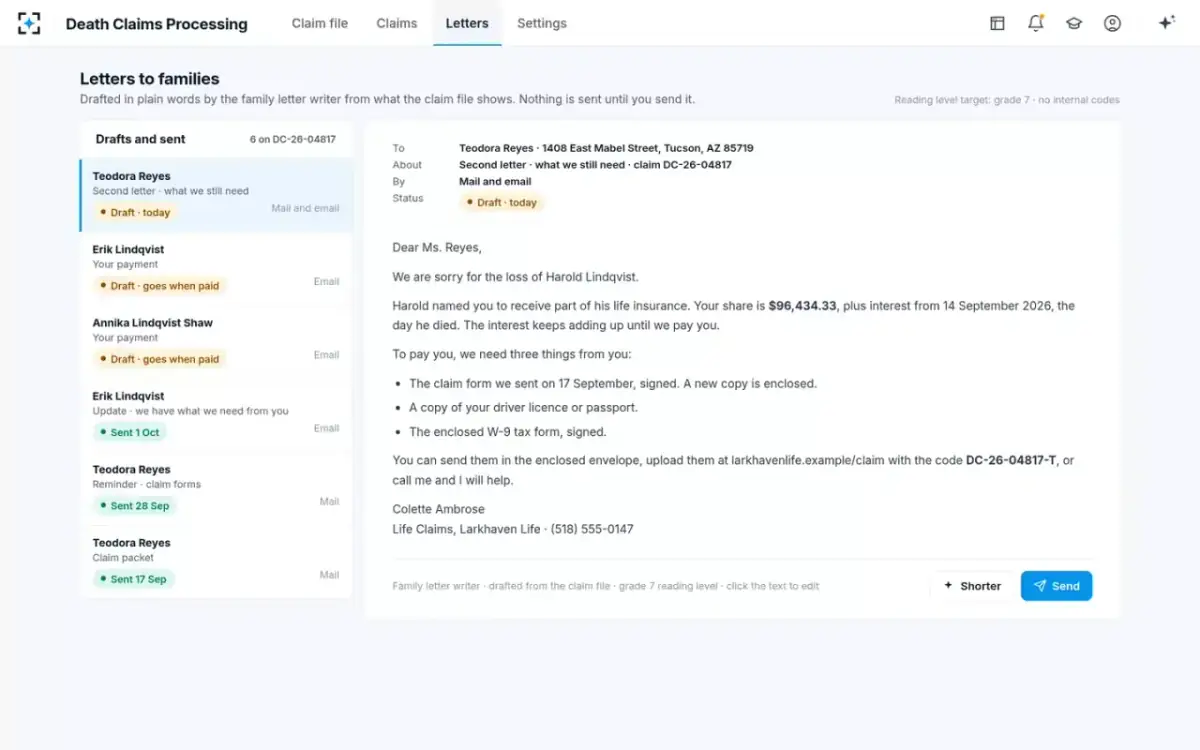Click the claim form bullet about 17 September
1200x750 pixels.
point(613,384)
